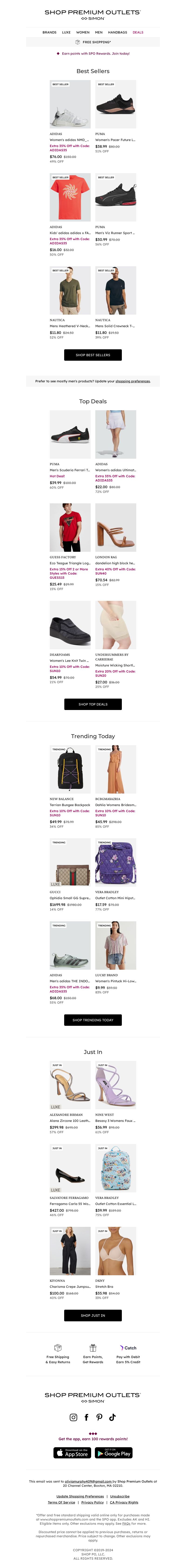Screen dimensions: 186x1568
Task: Open the Gucci Ophidia bag thumbnail
Action: coord(70,862)
